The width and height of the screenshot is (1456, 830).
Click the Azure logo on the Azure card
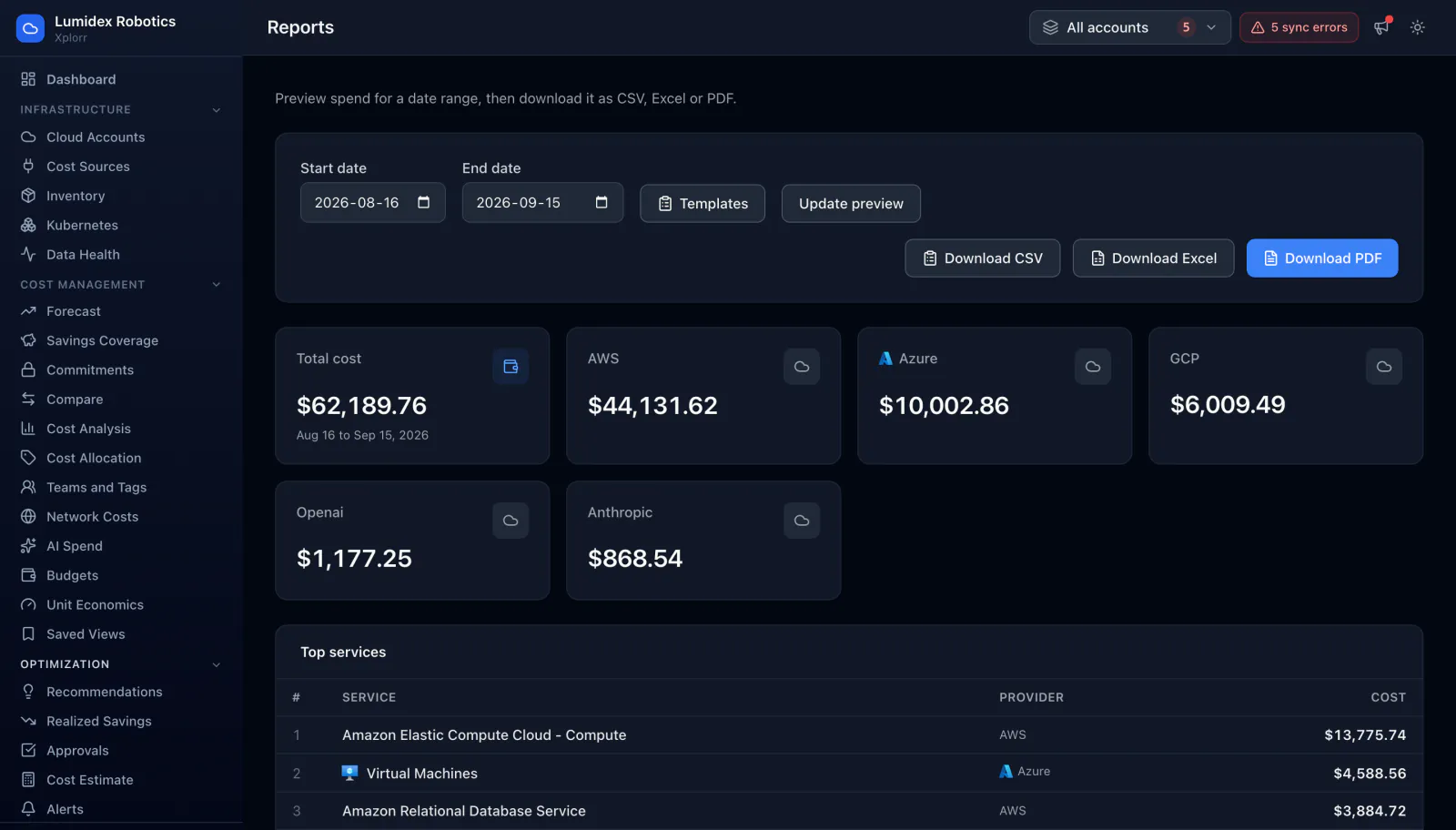[885, 359]
